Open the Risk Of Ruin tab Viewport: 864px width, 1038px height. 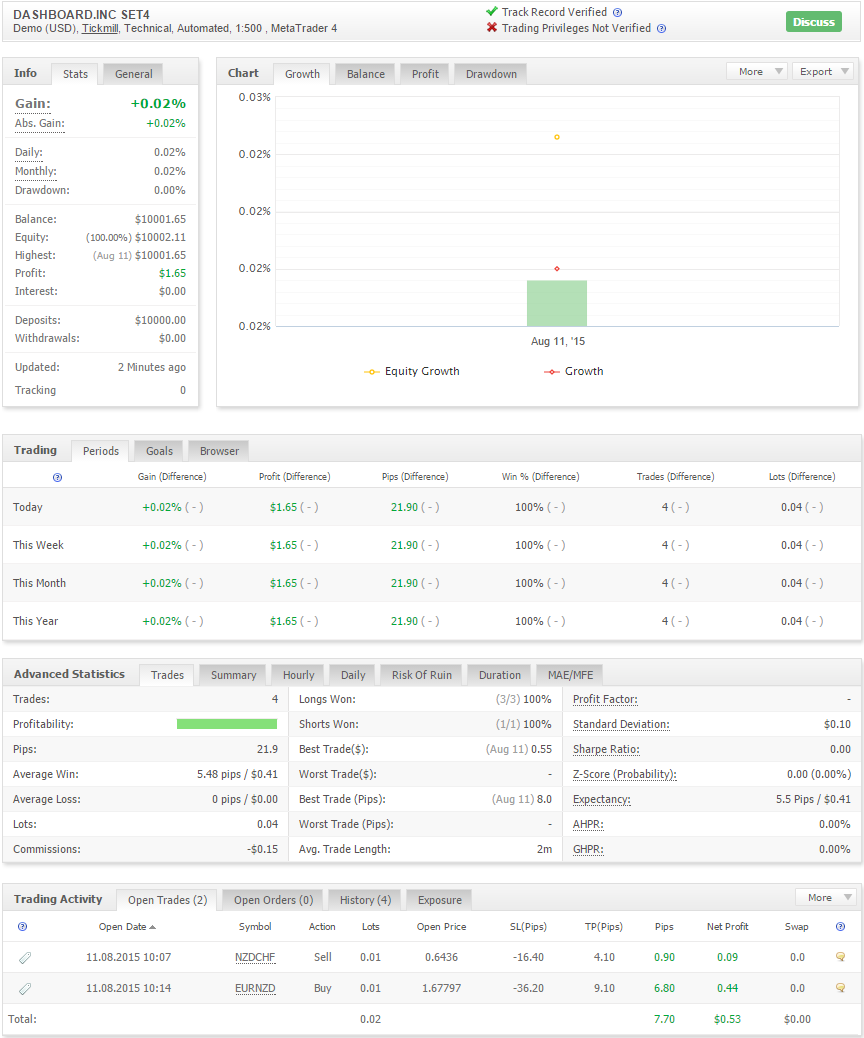[x=421, y=675]
